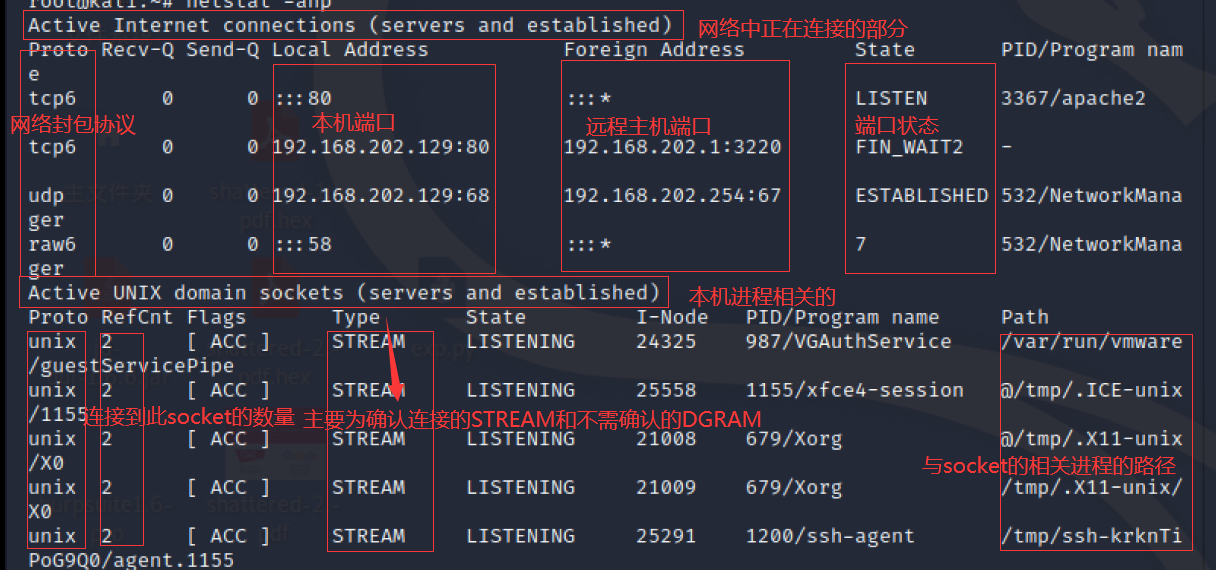
Task: Click program "1200/ssh-agent"
Action: pyautogui.click(x=830, y=536)
